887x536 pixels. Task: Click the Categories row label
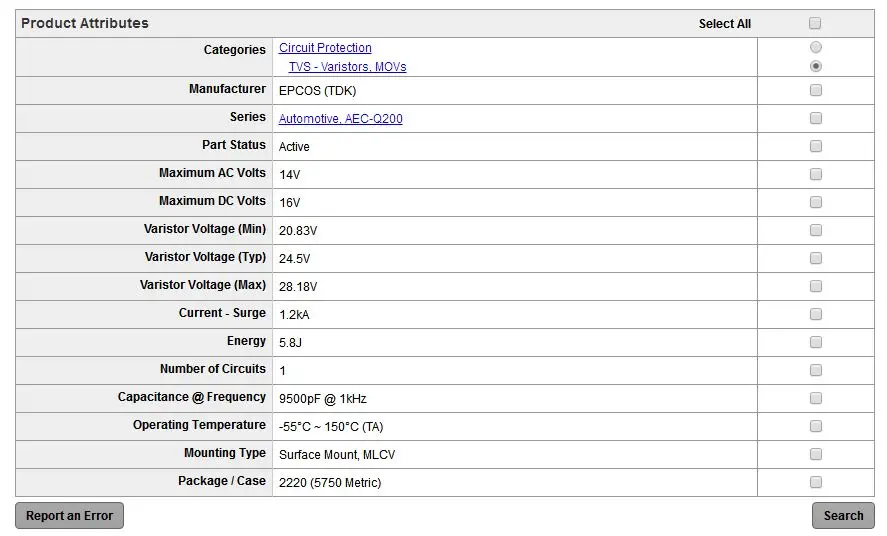[x=235, y=50]
